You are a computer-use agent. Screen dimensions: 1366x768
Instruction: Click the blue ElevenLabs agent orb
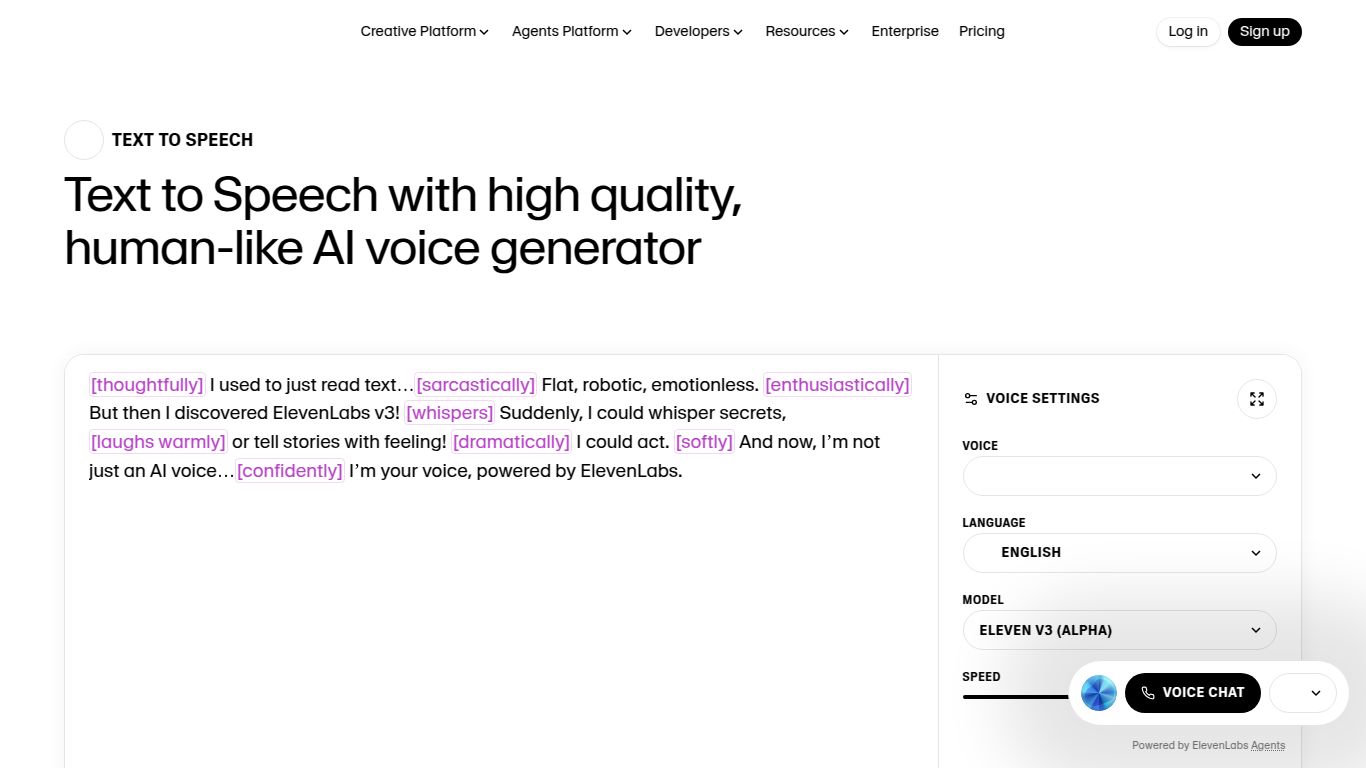[1098, 692]
